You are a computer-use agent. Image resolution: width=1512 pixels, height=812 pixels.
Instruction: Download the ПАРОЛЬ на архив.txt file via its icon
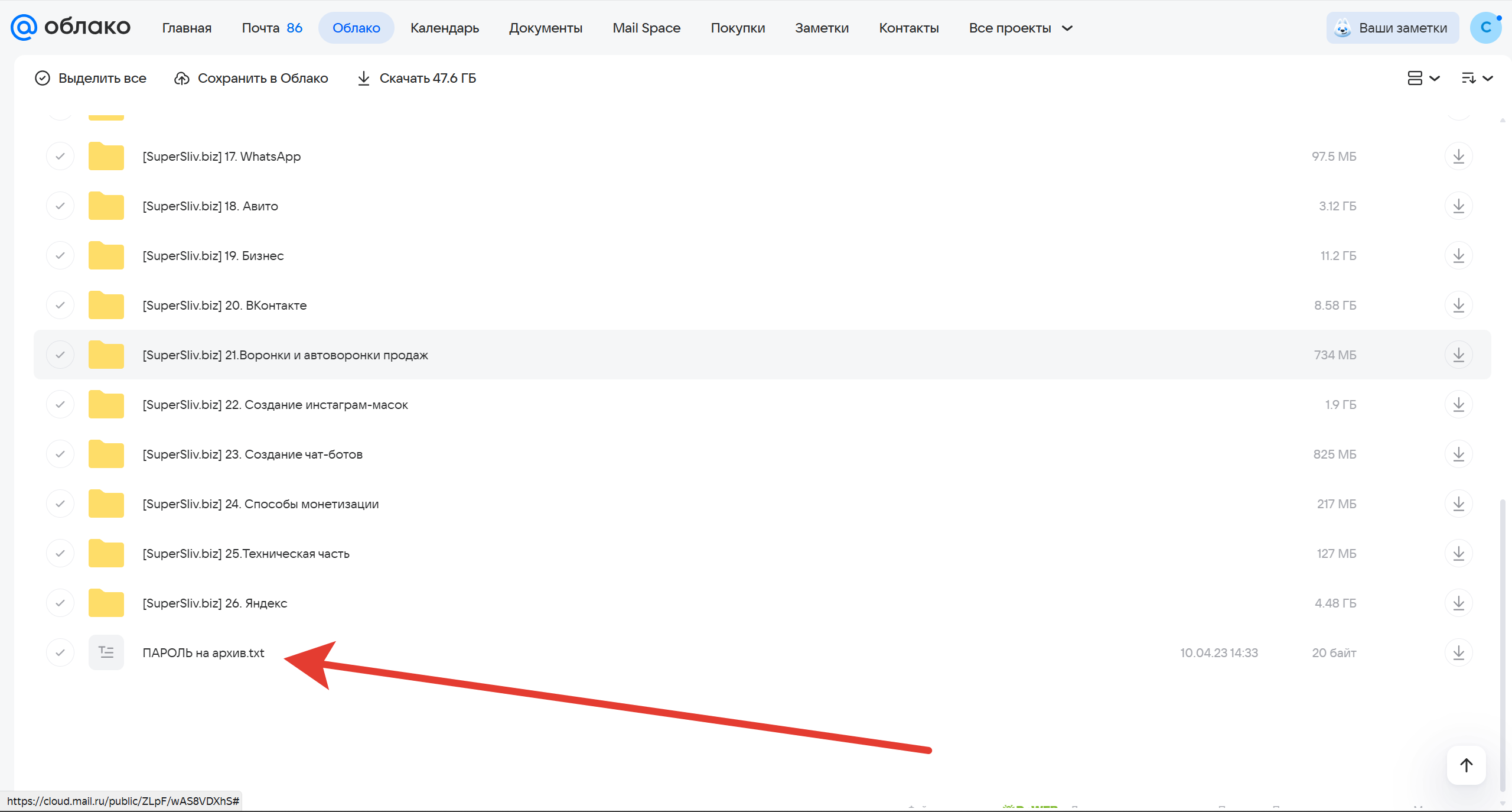click(1458, 653)
